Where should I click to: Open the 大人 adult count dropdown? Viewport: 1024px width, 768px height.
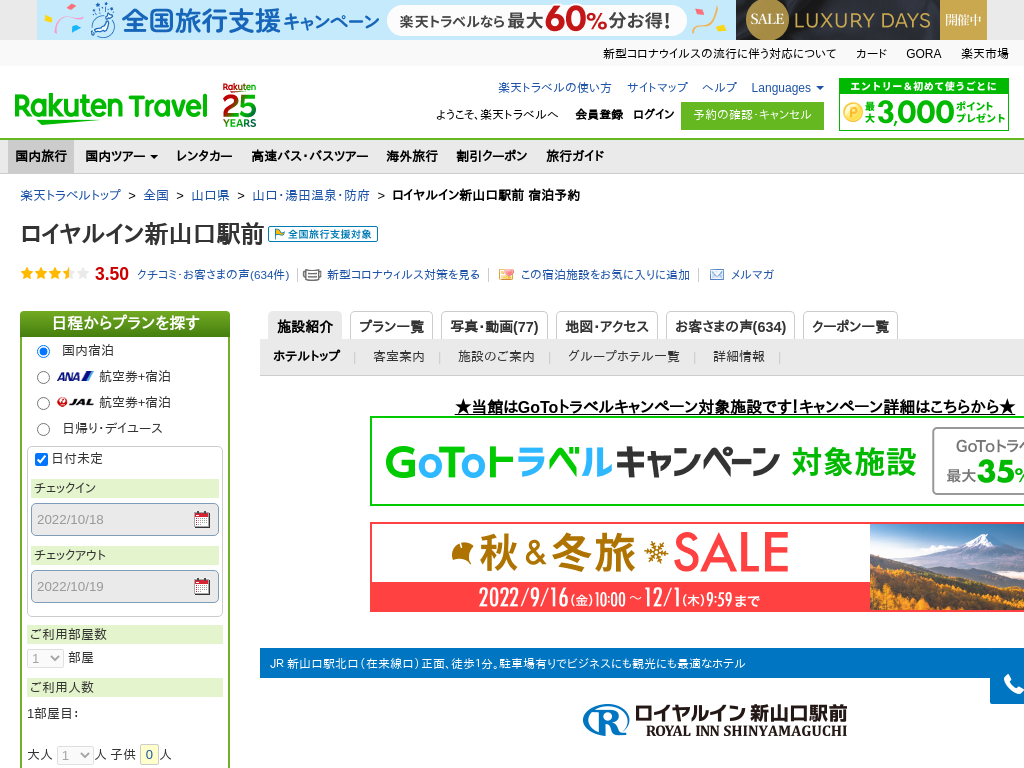[74, 756]
